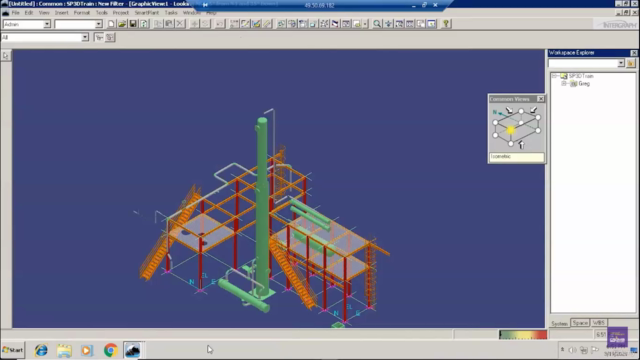Select bottom corner node on Common Views cube
The height and width of the screenshot is (360, 640).
click(x=511, y=144)
